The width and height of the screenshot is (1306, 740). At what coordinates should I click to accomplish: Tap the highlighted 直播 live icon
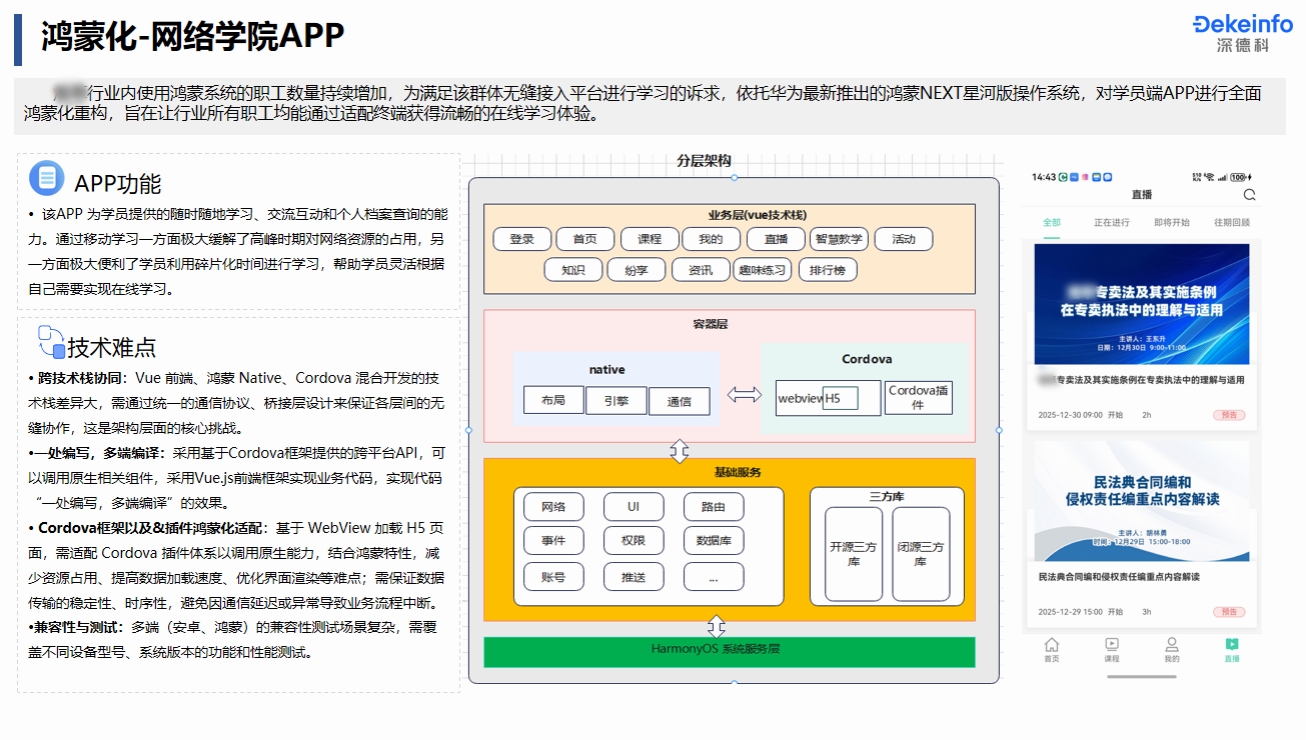click(1231, 645)
